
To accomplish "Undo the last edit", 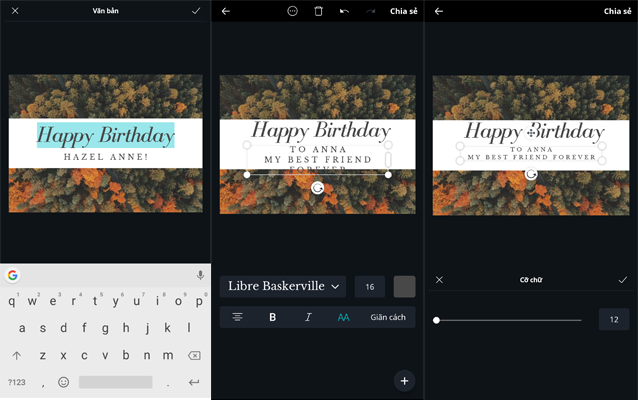I will 345,11.
